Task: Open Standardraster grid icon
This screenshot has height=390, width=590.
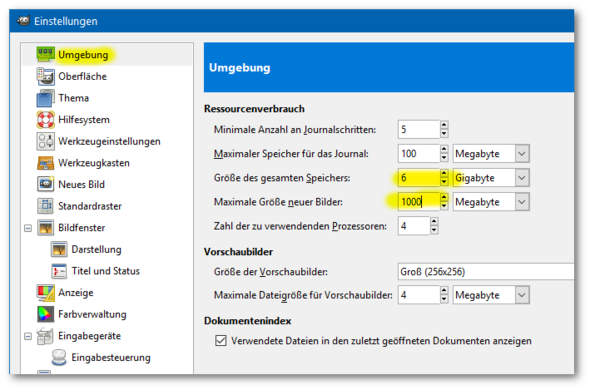Action: click(x=46, y=206)
